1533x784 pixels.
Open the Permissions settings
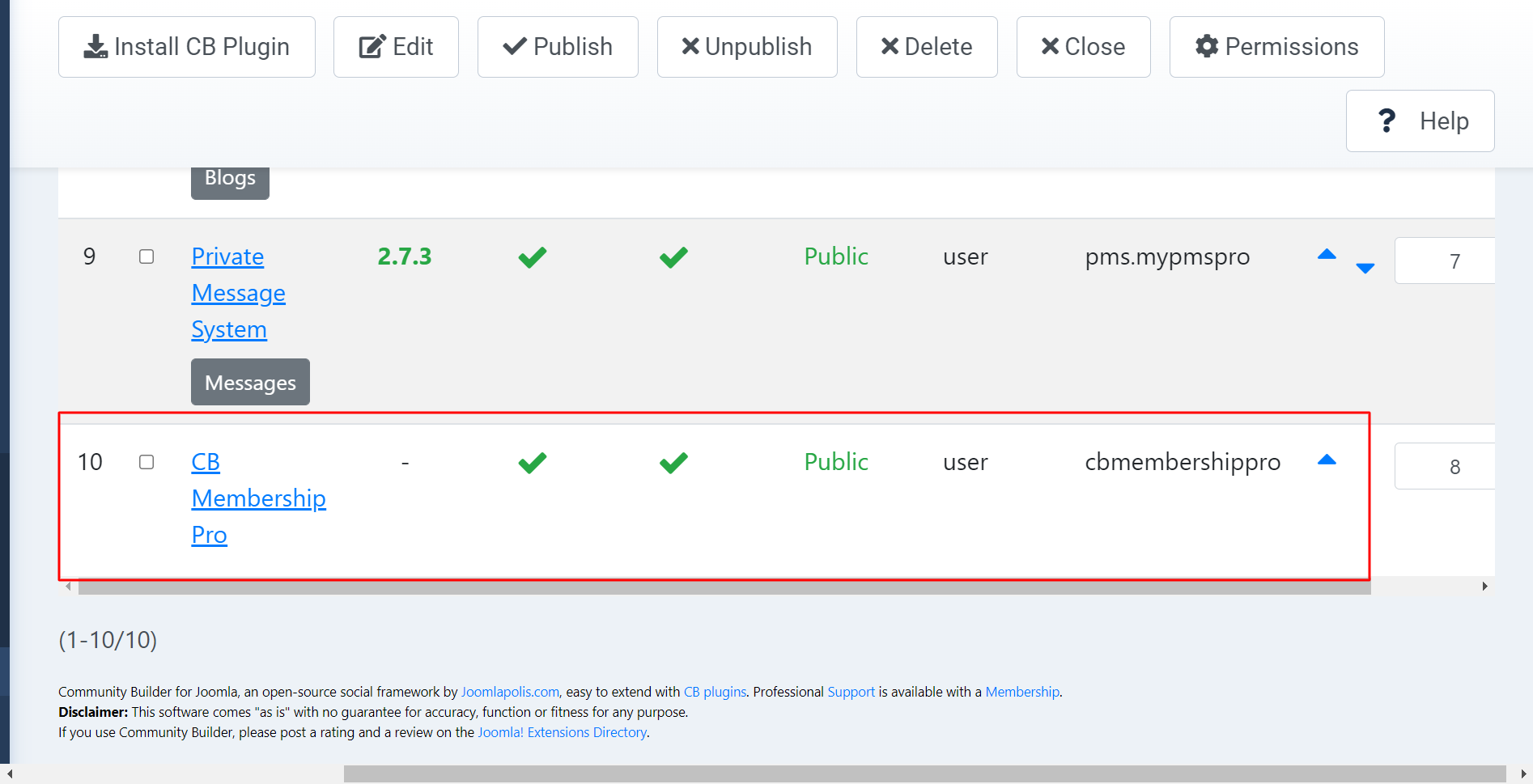(x=1276, y=47)
